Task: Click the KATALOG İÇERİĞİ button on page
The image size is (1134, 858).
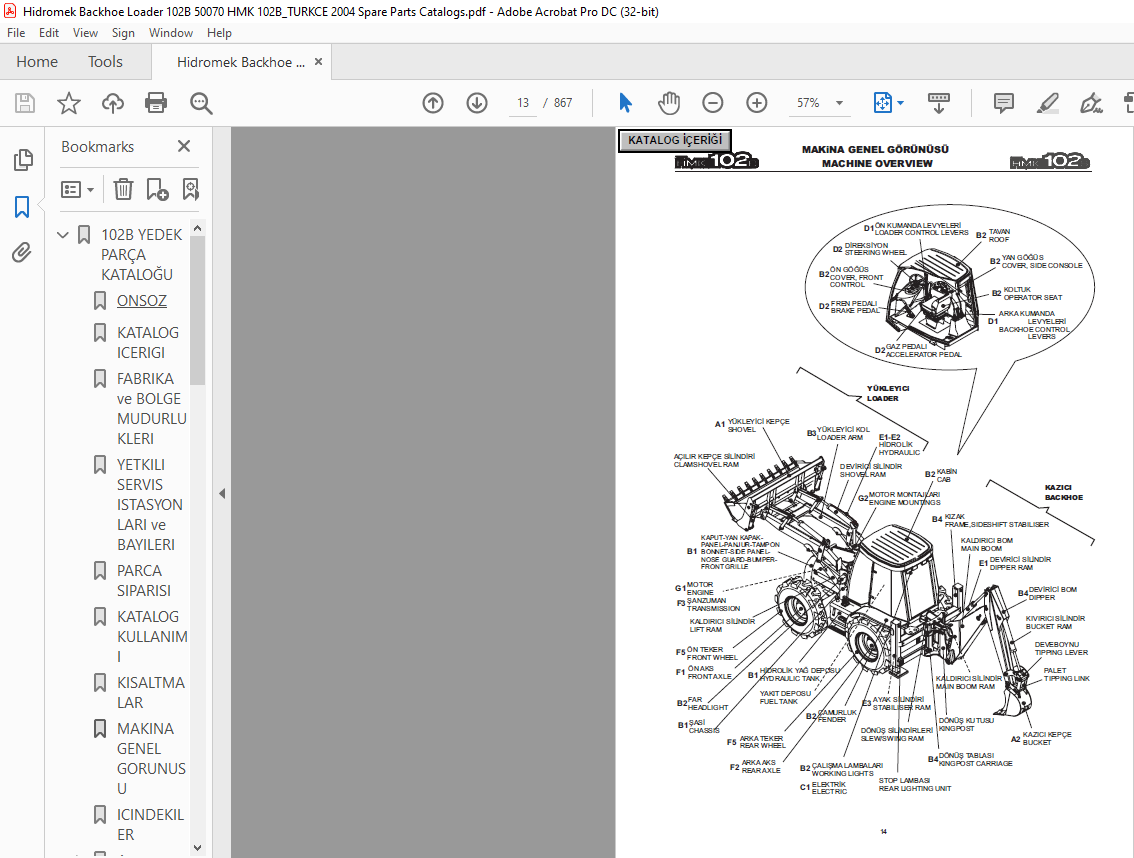Action: [x=674, y=140]
